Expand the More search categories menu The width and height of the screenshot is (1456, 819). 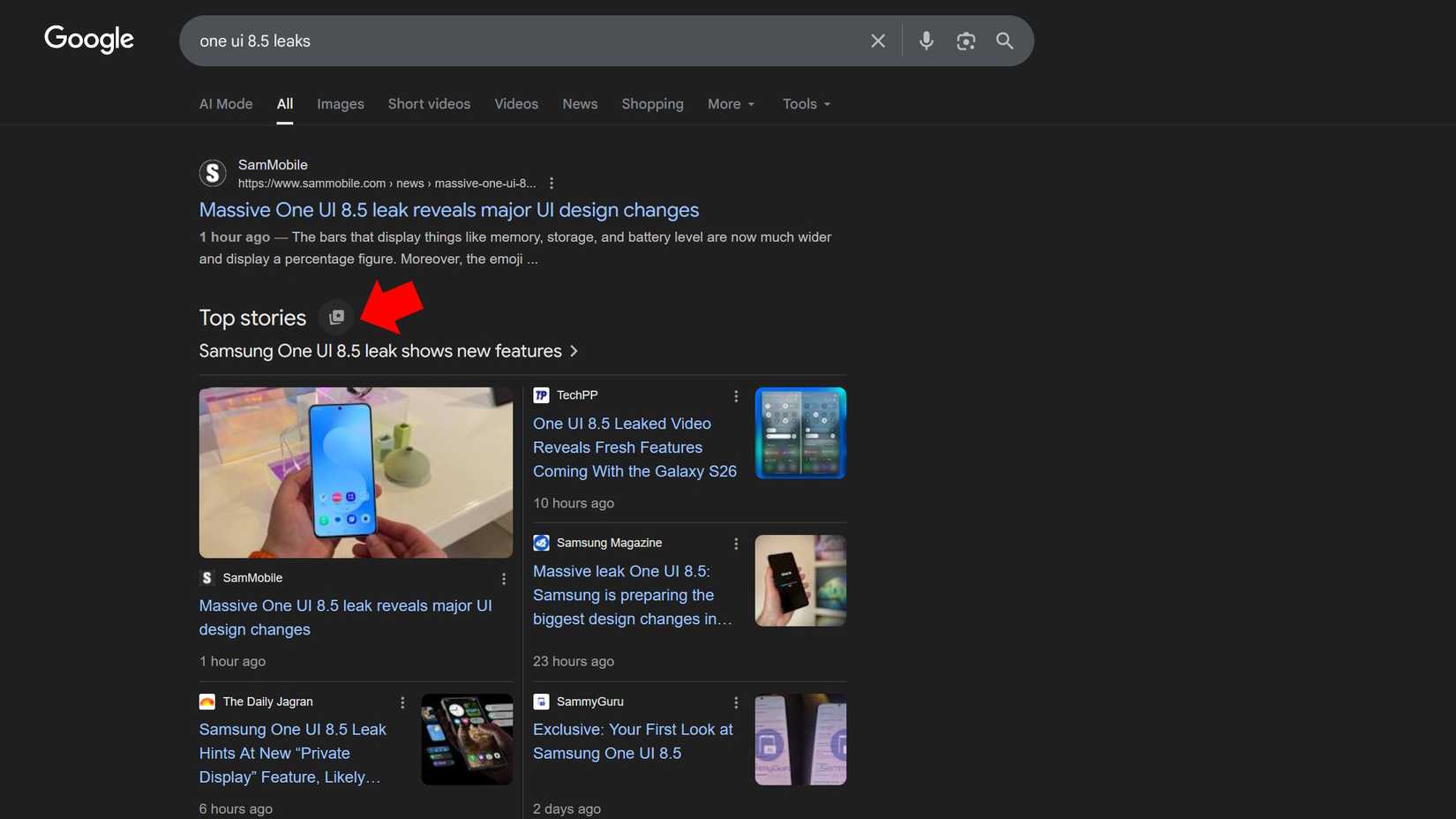tap(730, 104)
